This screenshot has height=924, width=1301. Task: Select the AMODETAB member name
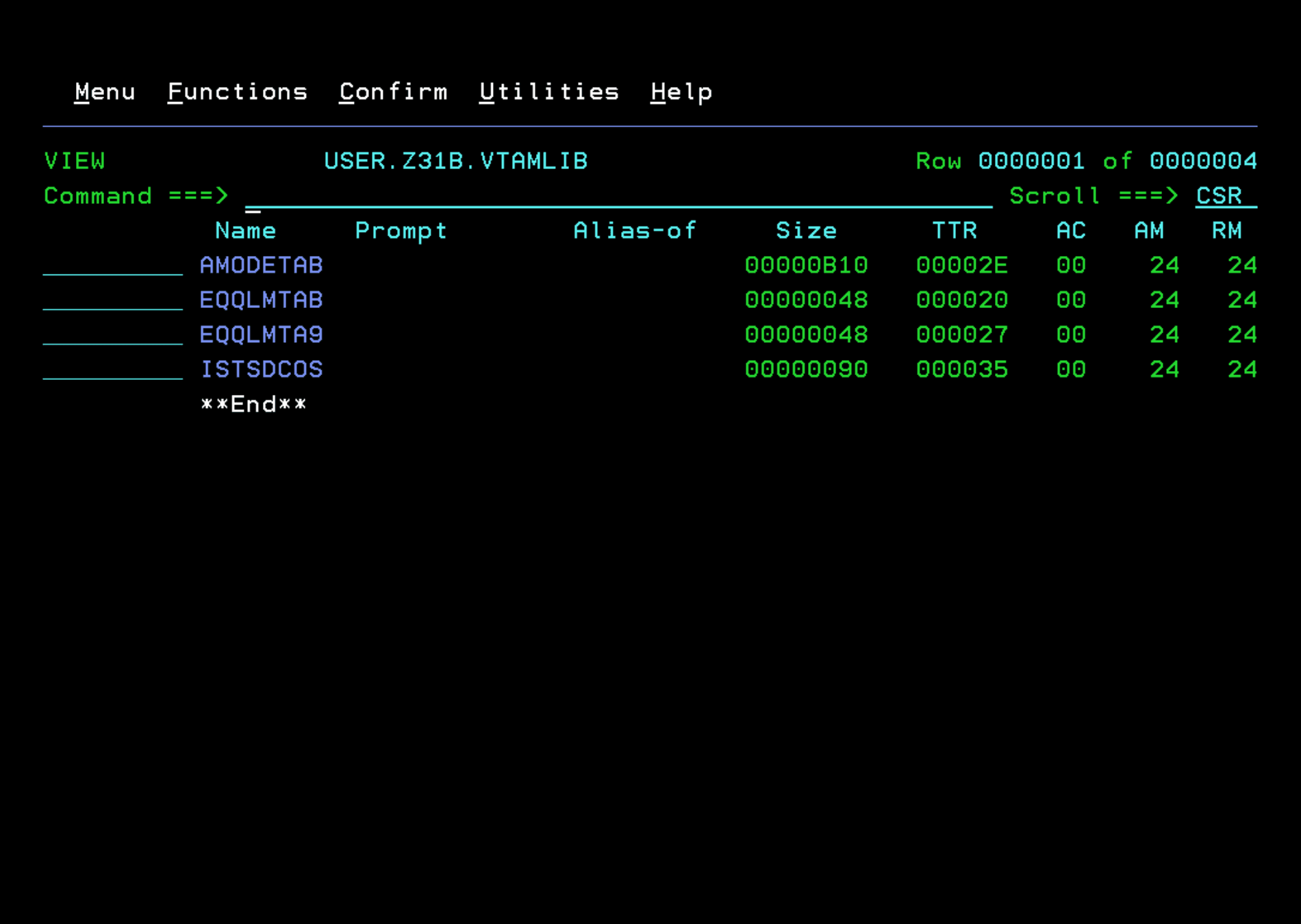(261, 265)
